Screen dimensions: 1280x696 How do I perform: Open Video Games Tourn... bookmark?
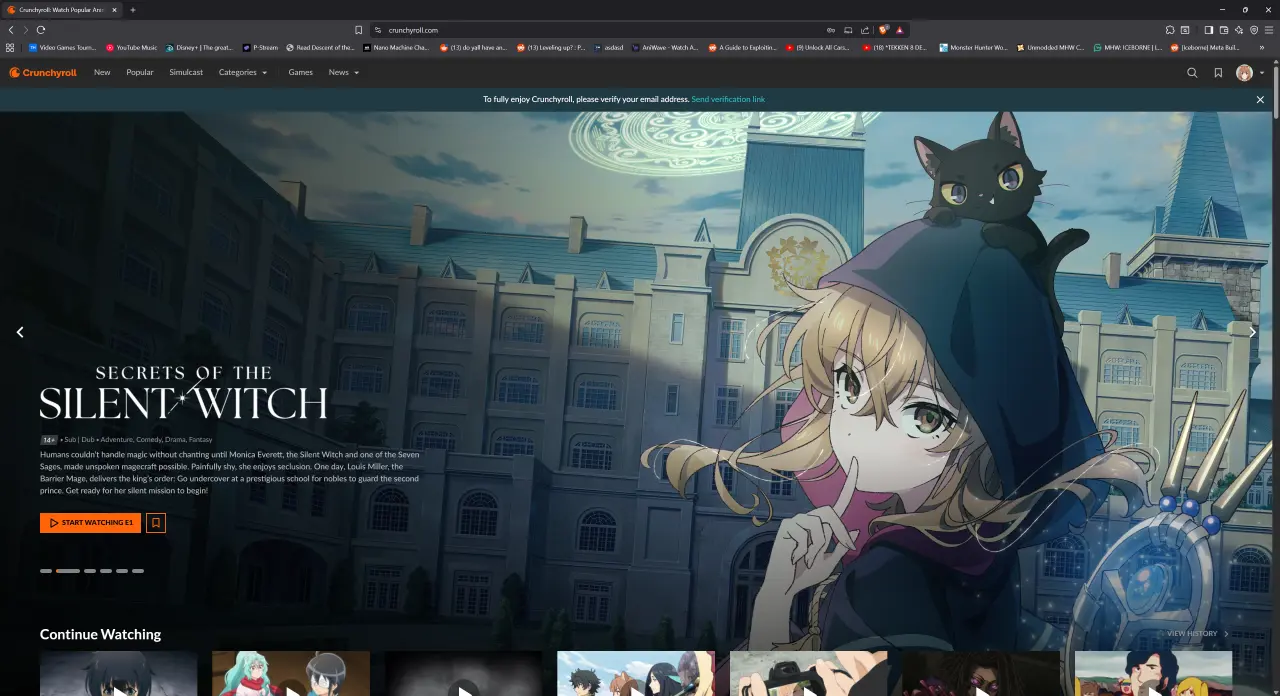coord(62,47)
